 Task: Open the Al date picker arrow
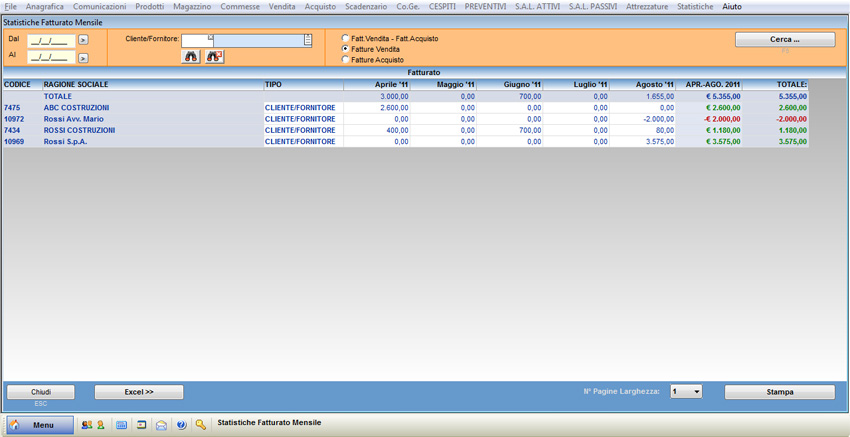coord(83,58)
